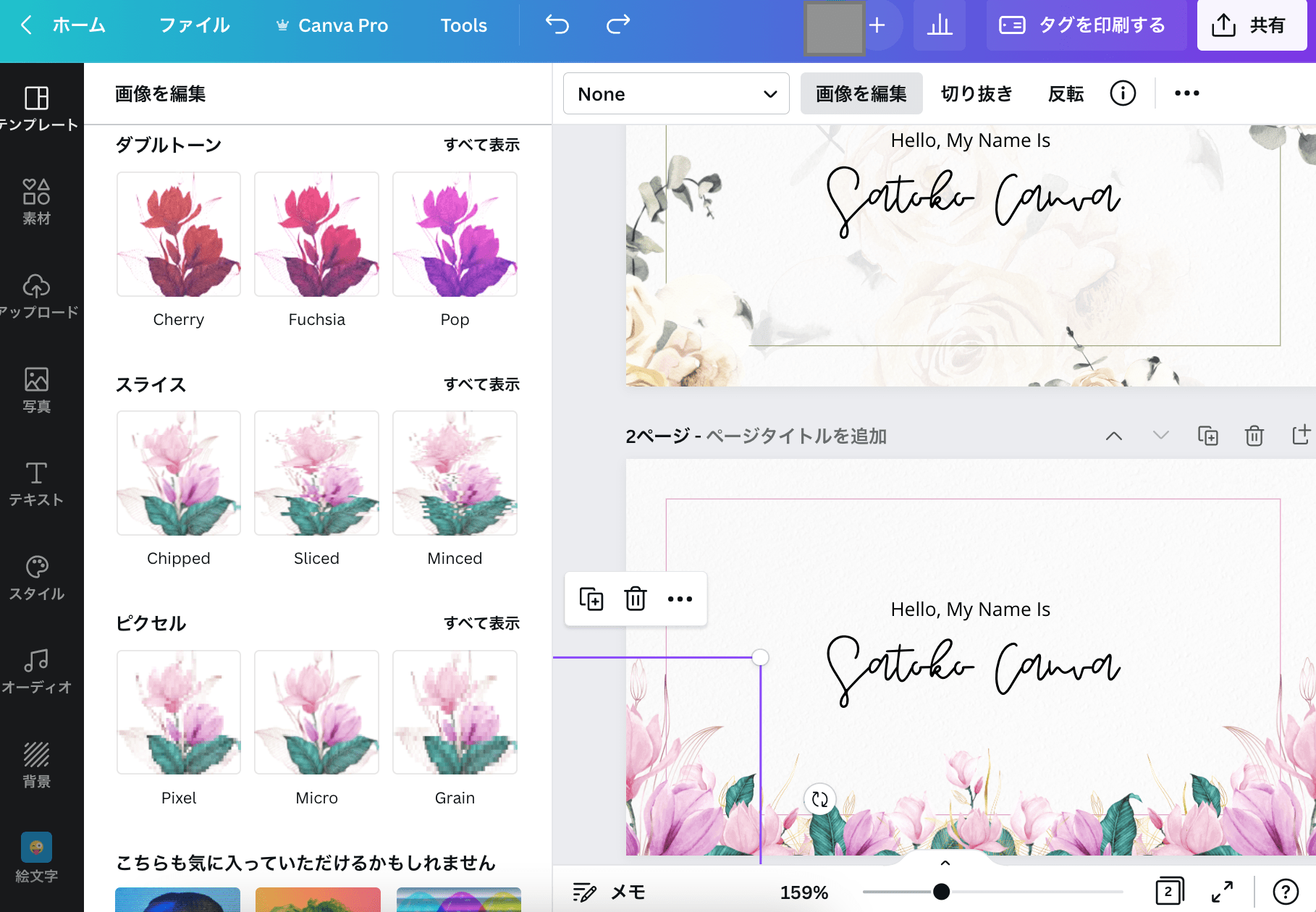
Task: Delete page 2 with trash icon
Action: point(1254,436)
